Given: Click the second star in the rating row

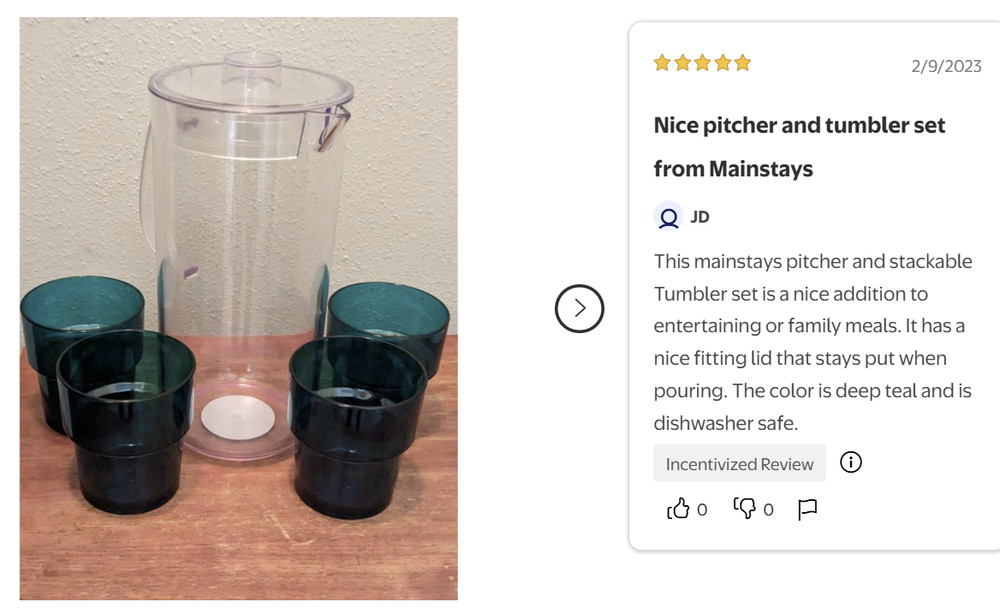Looking at the screenshot, I should pos(682,62).
